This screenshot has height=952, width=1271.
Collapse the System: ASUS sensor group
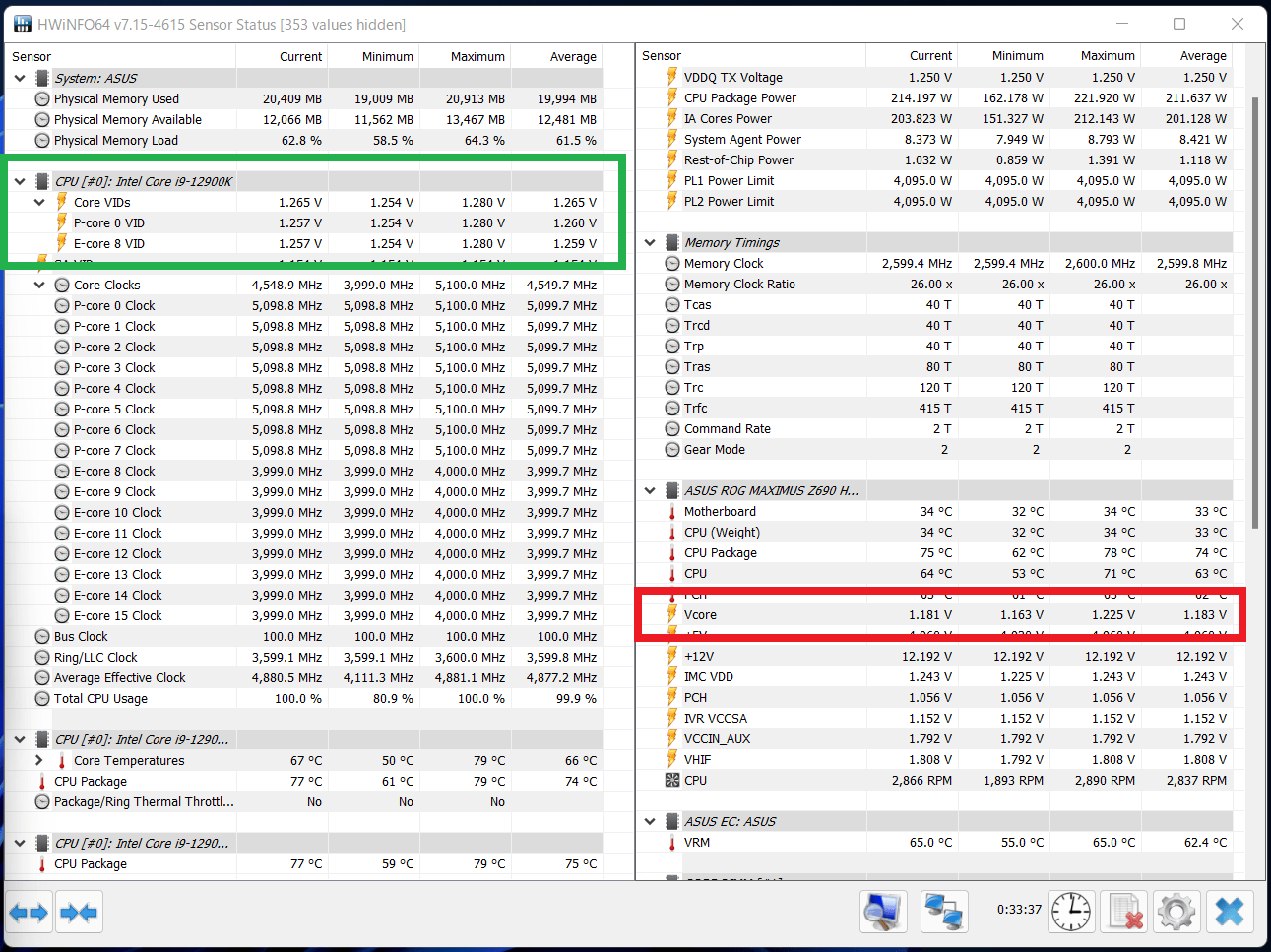[20, 78]
